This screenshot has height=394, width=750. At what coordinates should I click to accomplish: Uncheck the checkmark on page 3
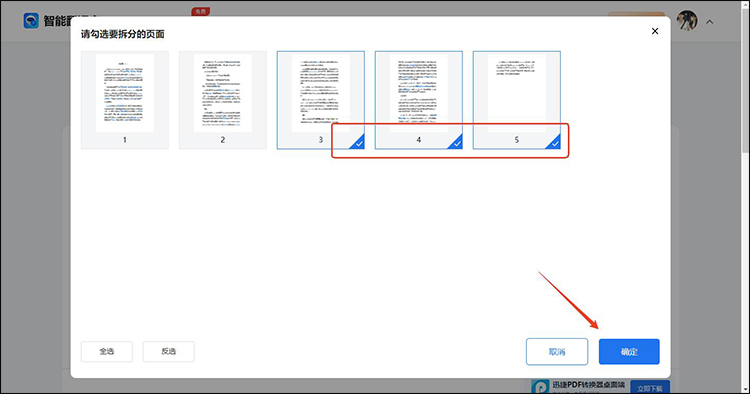point(358,142)
